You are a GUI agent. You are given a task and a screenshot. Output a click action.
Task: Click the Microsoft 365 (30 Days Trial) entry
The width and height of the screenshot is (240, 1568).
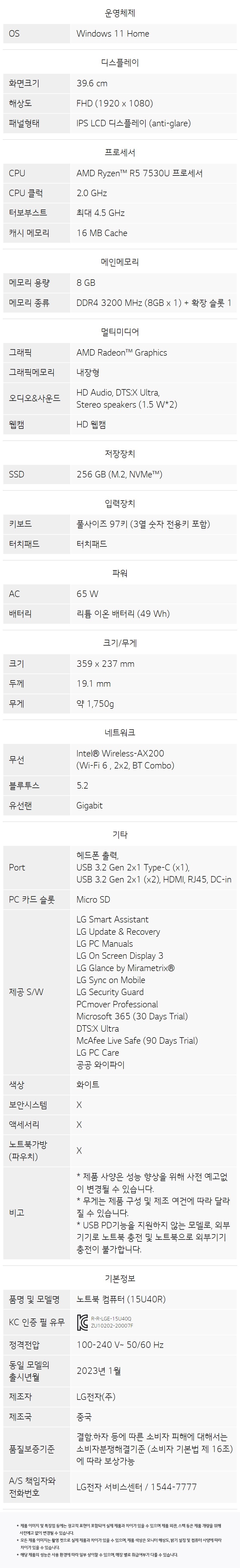(132, 1016)
